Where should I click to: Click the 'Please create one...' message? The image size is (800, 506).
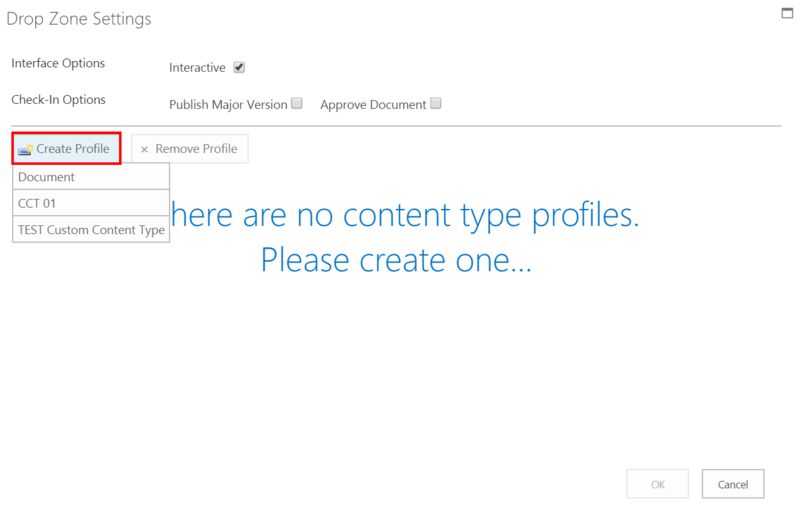pos(396,260)
